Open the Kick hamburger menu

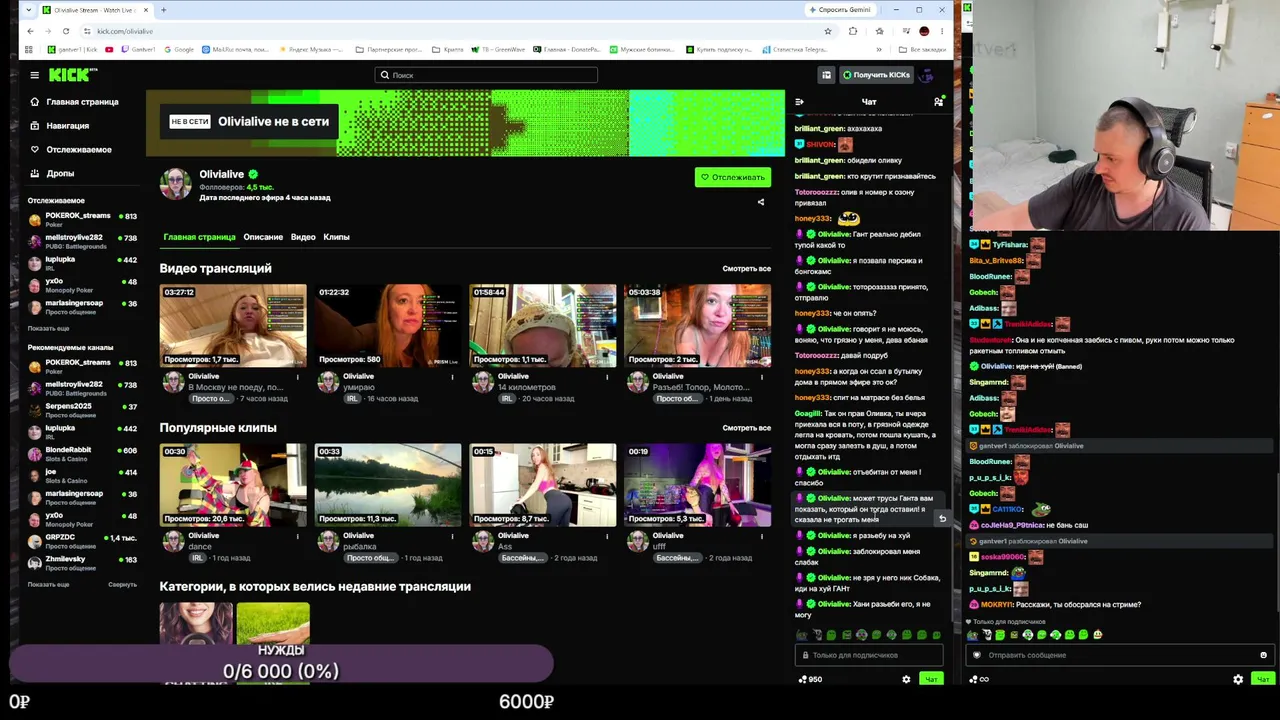coord(34,75)
